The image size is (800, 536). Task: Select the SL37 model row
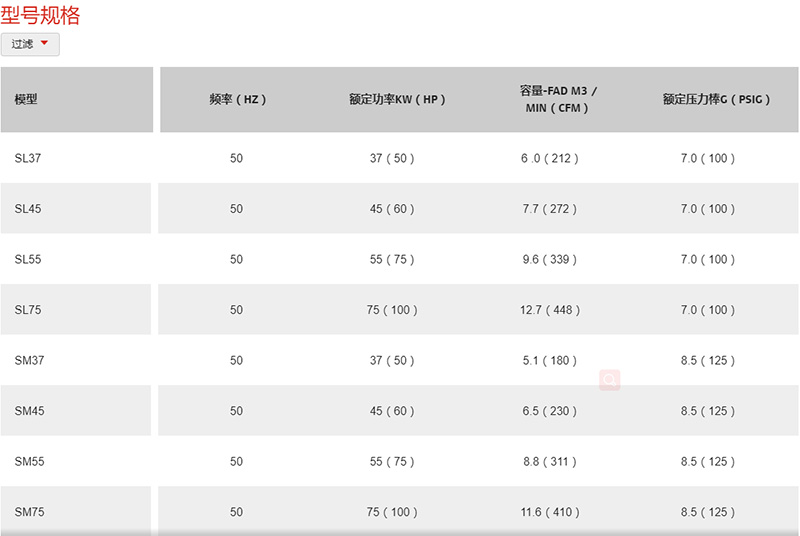(x=399, y=158)
